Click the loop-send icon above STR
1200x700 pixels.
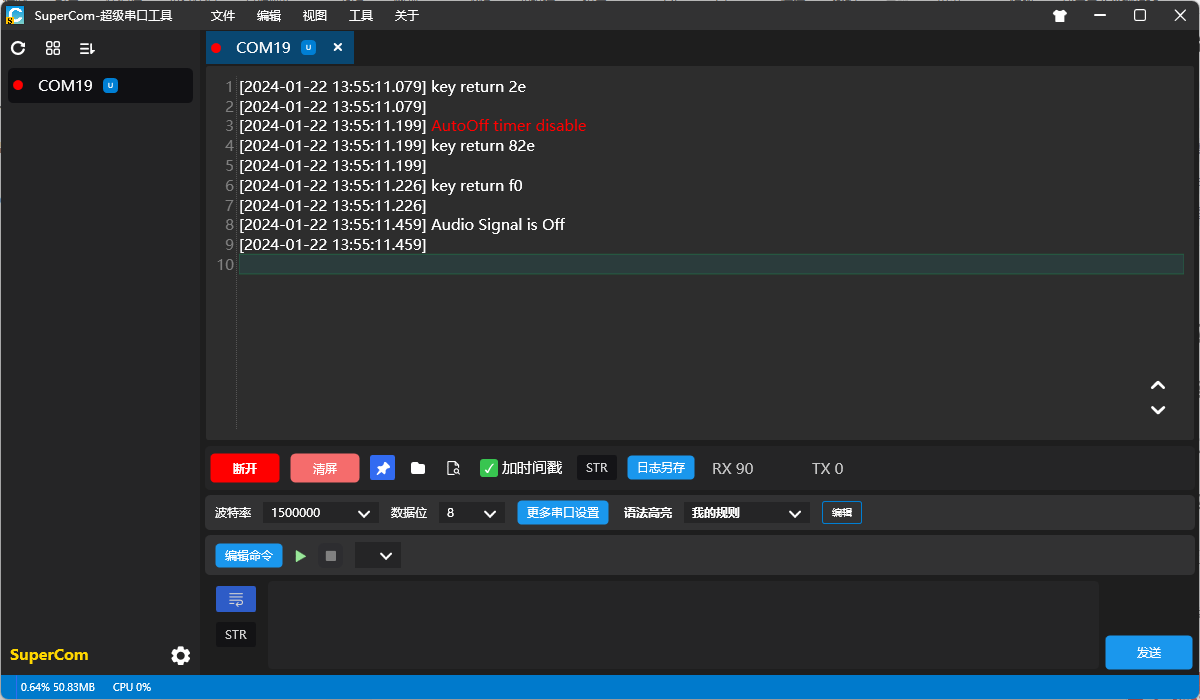click(235, 598)
